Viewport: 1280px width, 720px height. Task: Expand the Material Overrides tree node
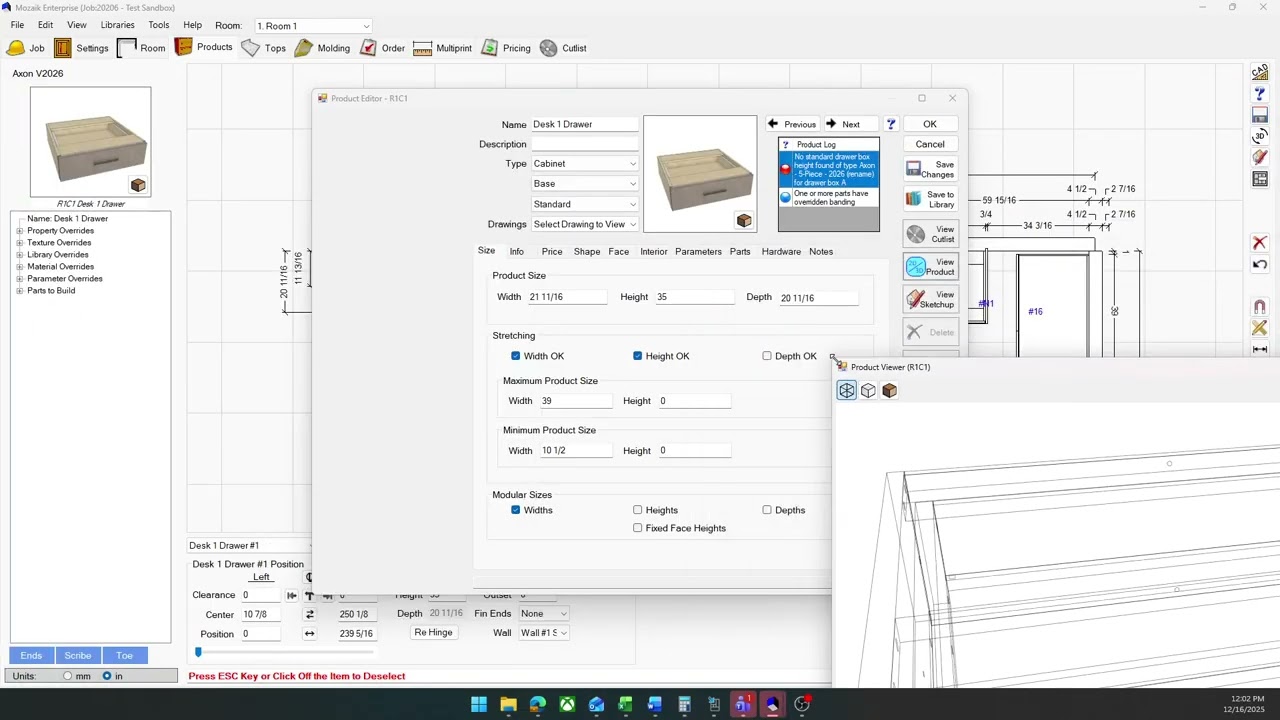coord(19,267)
